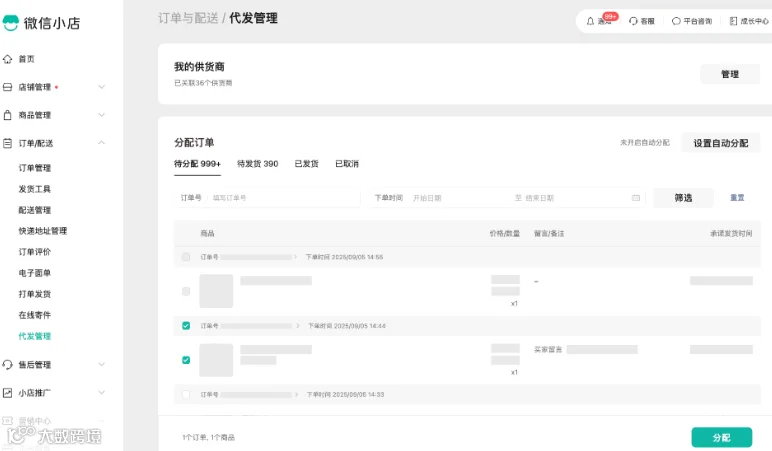Click the 小店推广 chart icon in sidebar

[x=7, y=393]
